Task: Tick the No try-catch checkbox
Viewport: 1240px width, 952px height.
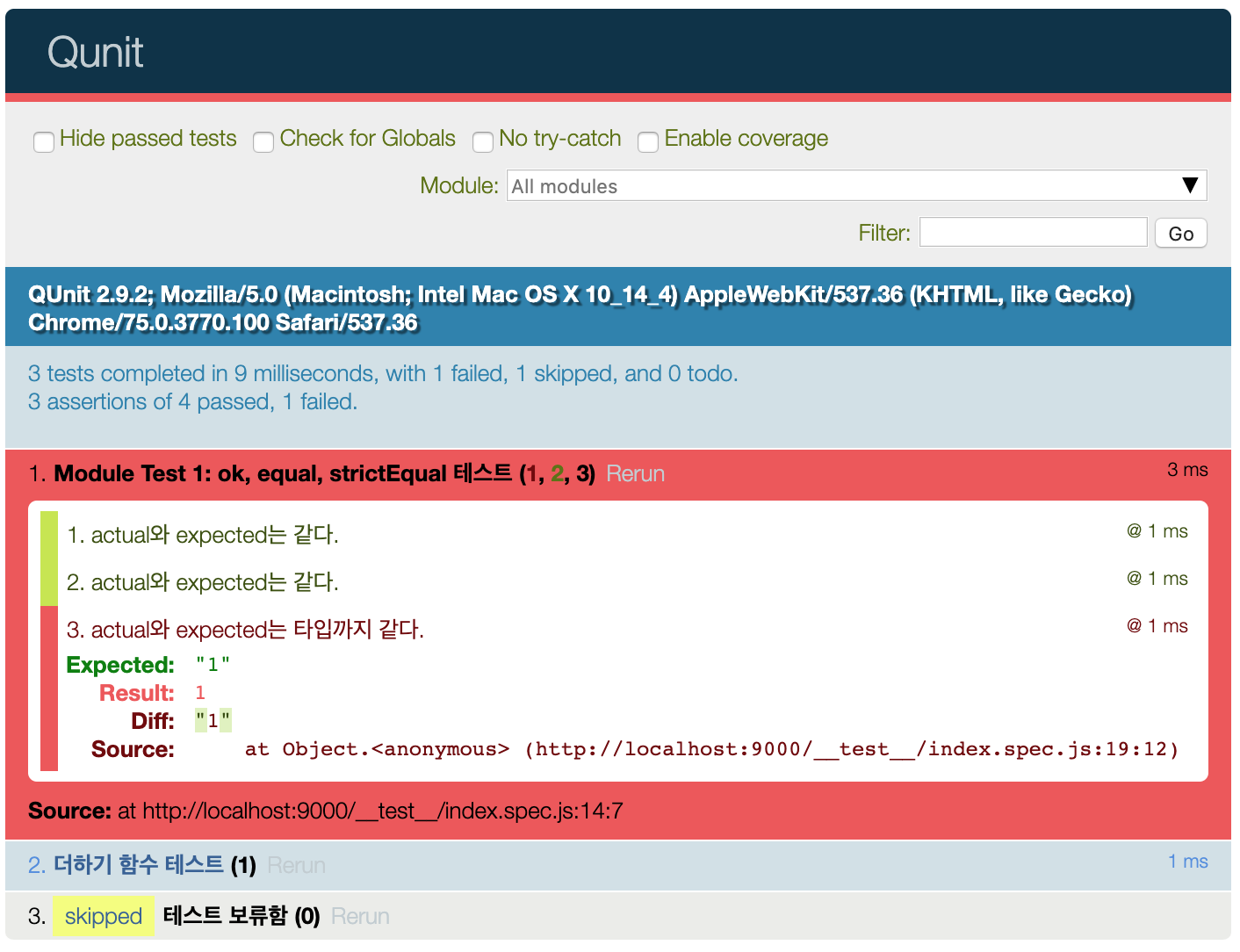Action: click(483, 141)
